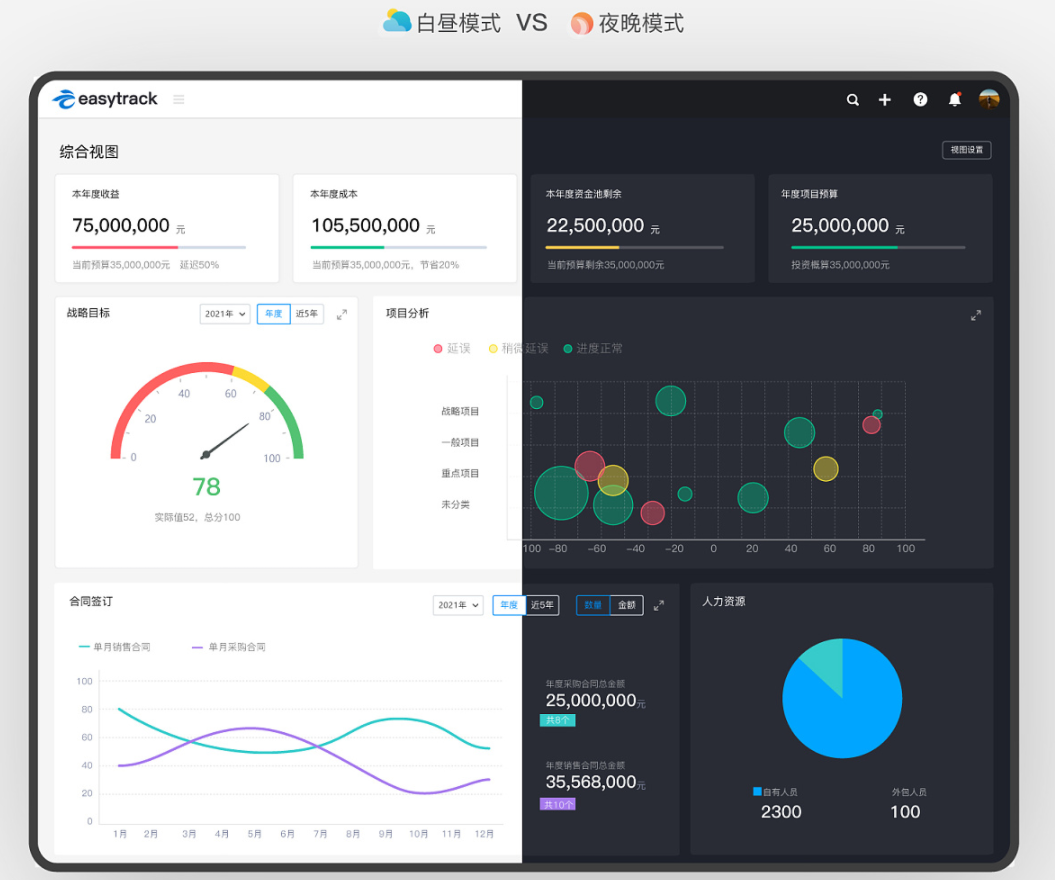Select 年度 tab in 合同签订
Viewport: 1055px width, 880px height.
(x=509, y=605)
